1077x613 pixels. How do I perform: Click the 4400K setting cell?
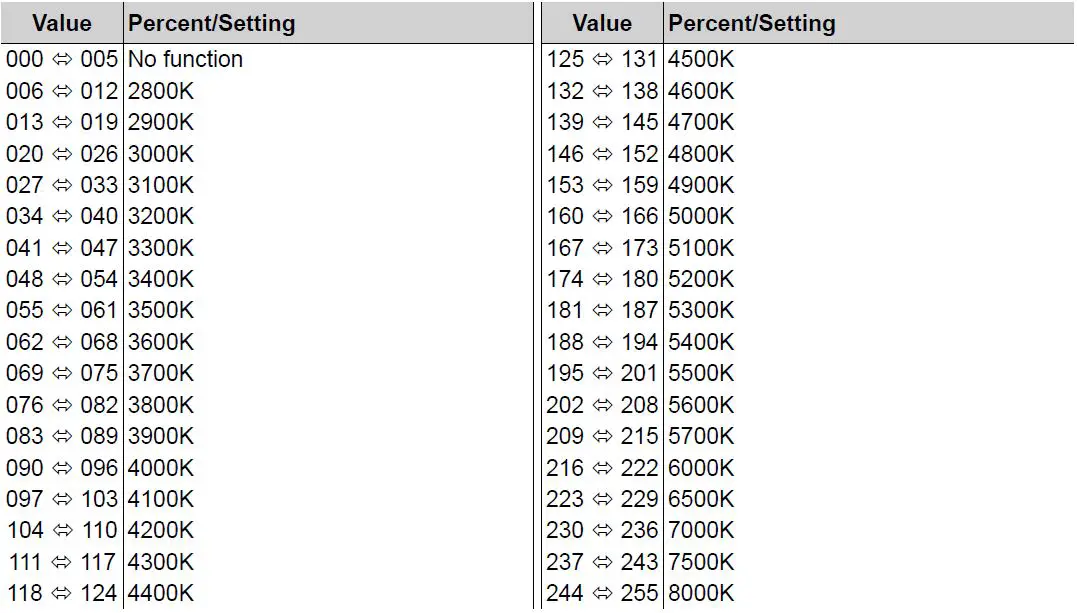161,593
